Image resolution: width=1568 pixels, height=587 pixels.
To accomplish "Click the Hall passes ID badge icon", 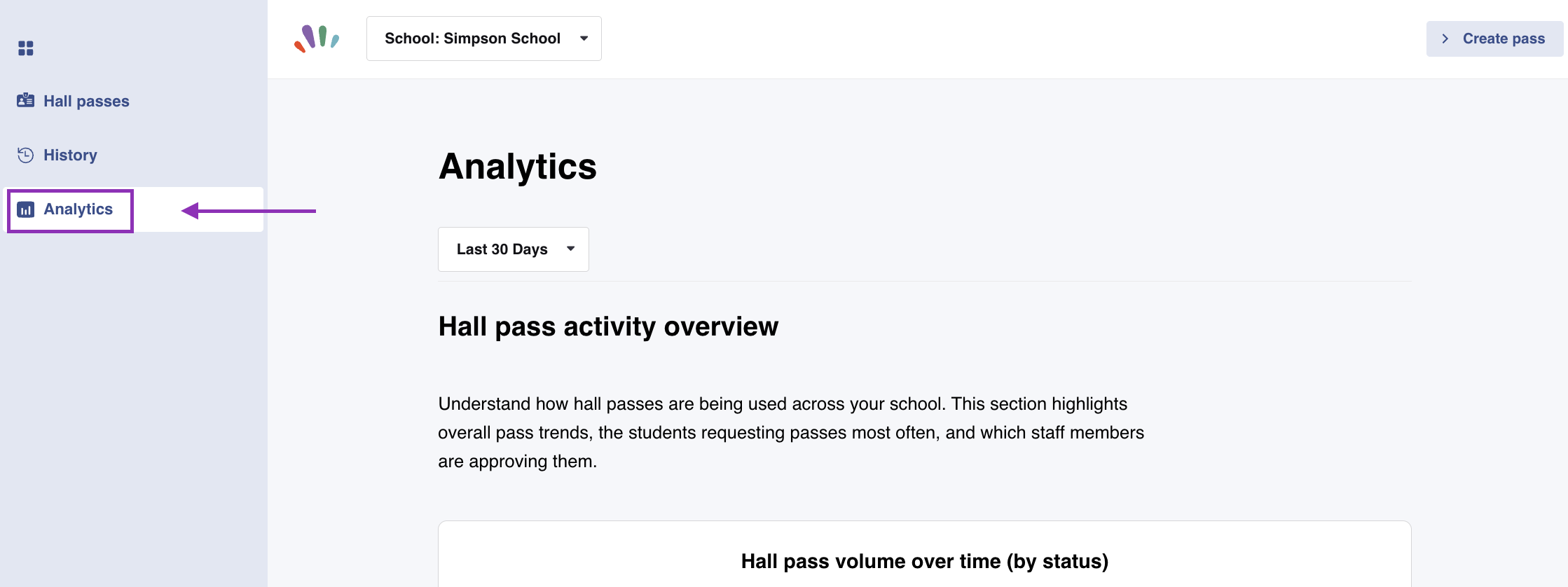I will tap(26, 100).
